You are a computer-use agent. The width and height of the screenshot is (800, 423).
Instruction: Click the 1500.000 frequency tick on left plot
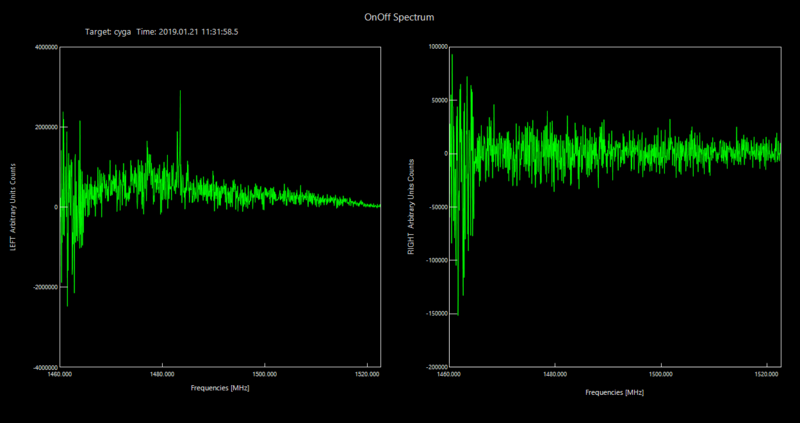[x=264, y=375]
